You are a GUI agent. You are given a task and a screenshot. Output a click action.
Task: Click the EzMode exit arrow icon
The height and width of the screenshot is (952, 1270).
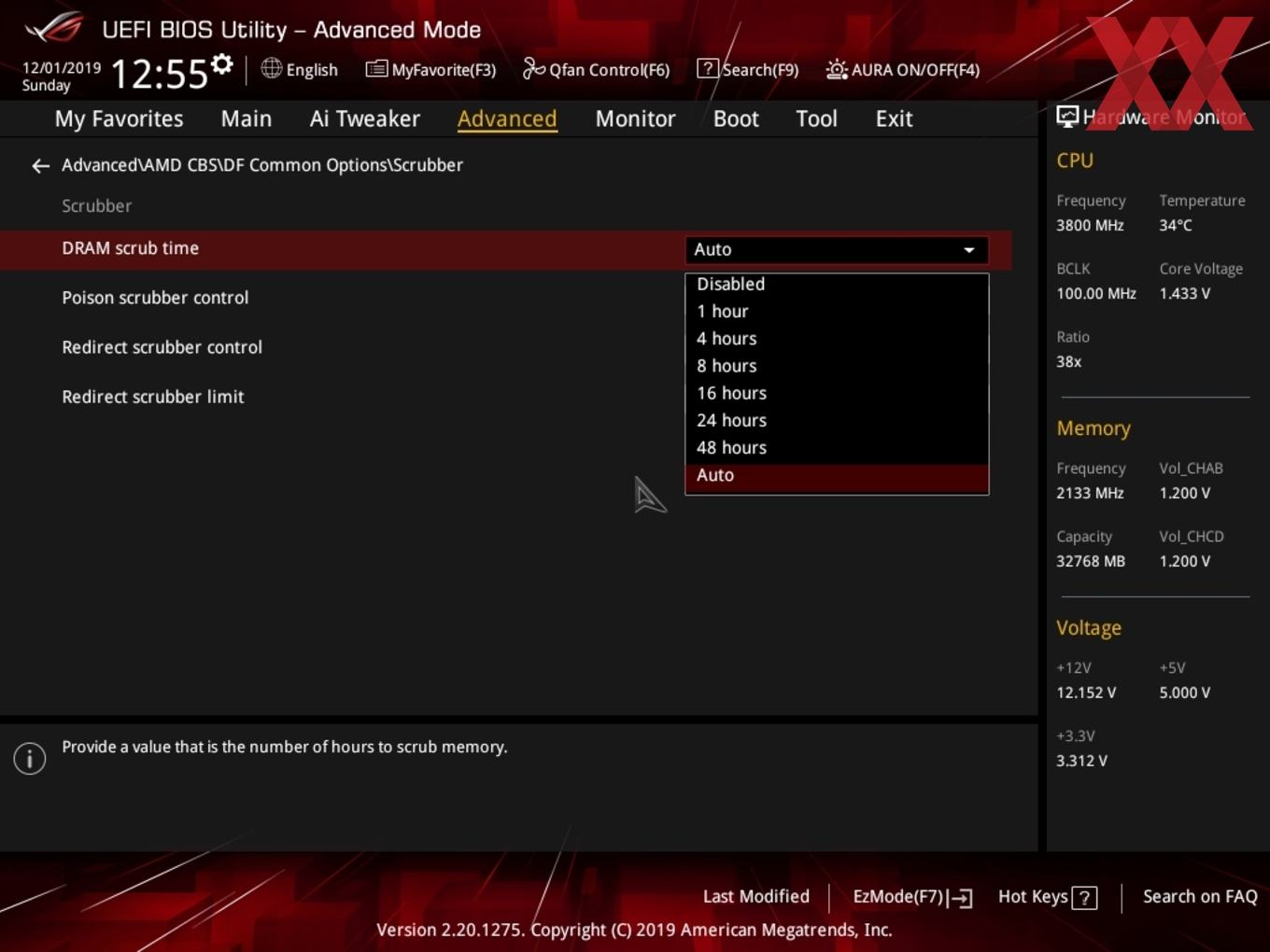pos(960,898)
